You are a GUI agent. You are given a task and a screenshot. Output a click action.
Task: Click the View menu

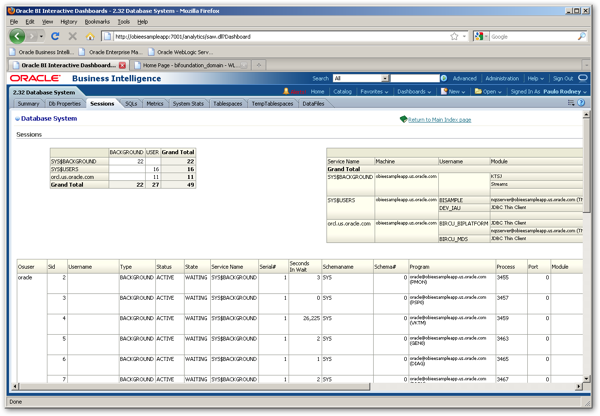coord(47,22)
